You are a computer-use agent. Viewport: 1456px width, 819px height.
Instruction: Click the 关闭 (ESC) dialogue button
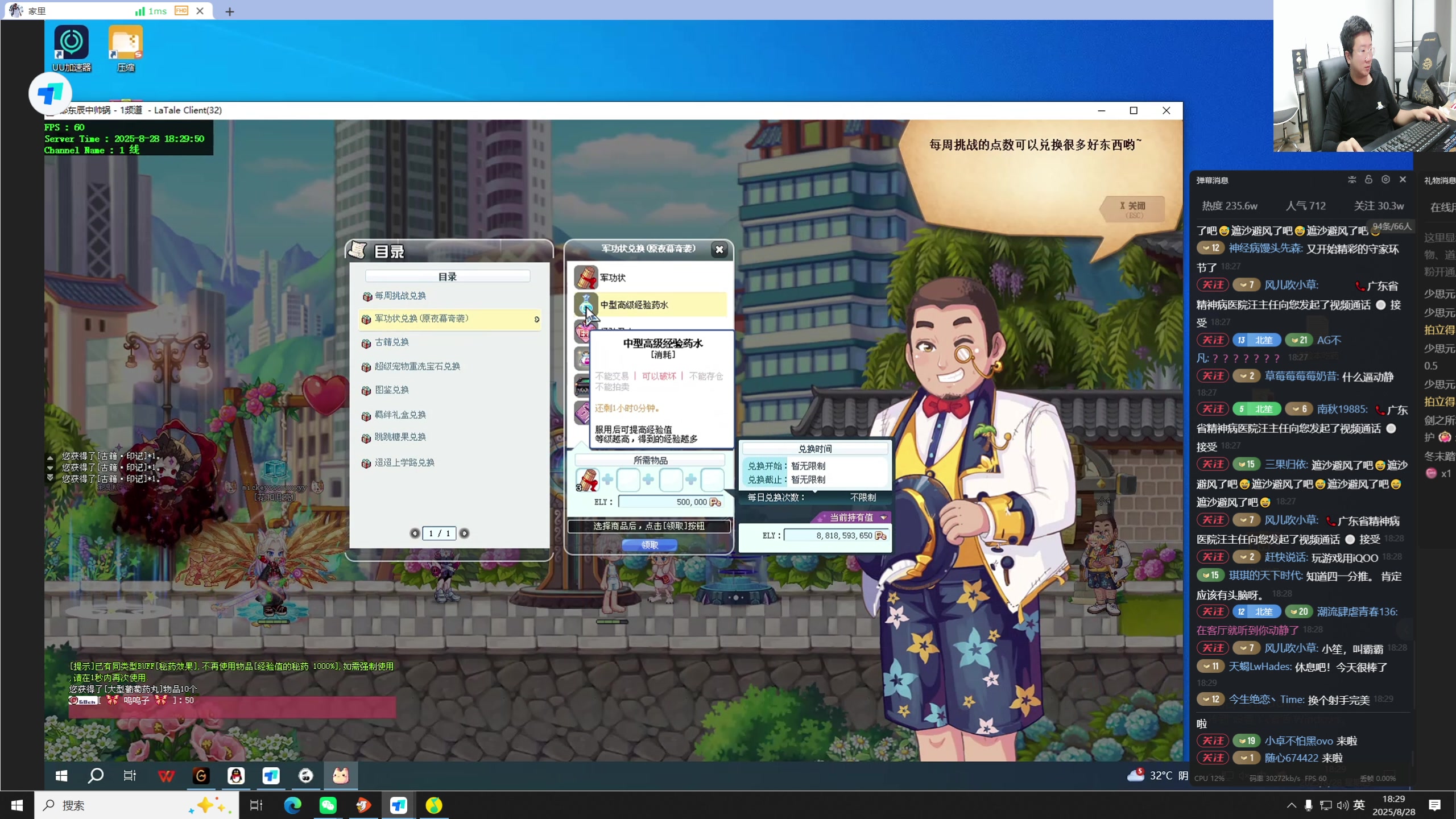click(1132, 209)
